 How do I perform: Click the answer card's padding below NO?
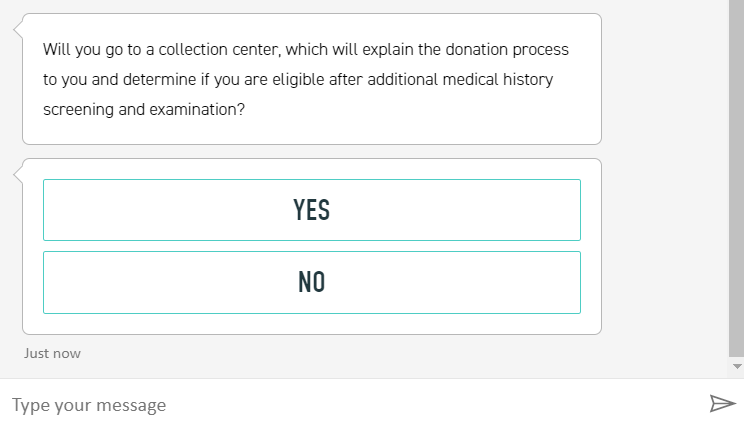click(x=311, y=323)
